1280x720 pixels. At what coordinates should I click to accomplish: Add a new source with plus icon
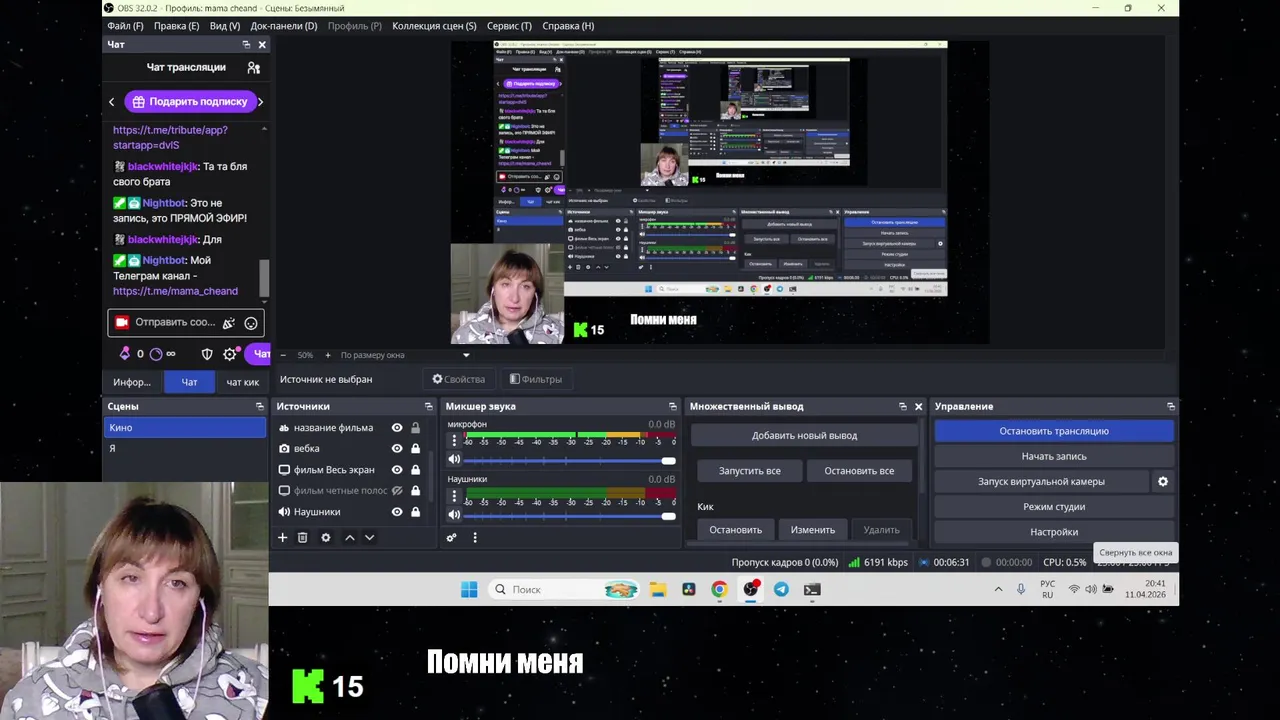tap(282, 538)
